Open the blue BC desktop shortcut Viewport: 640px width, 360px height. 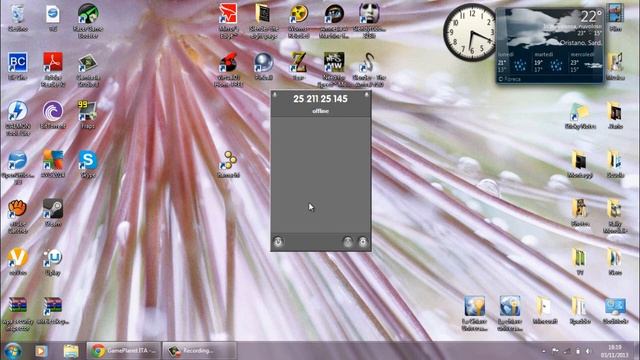coord(18,65)
